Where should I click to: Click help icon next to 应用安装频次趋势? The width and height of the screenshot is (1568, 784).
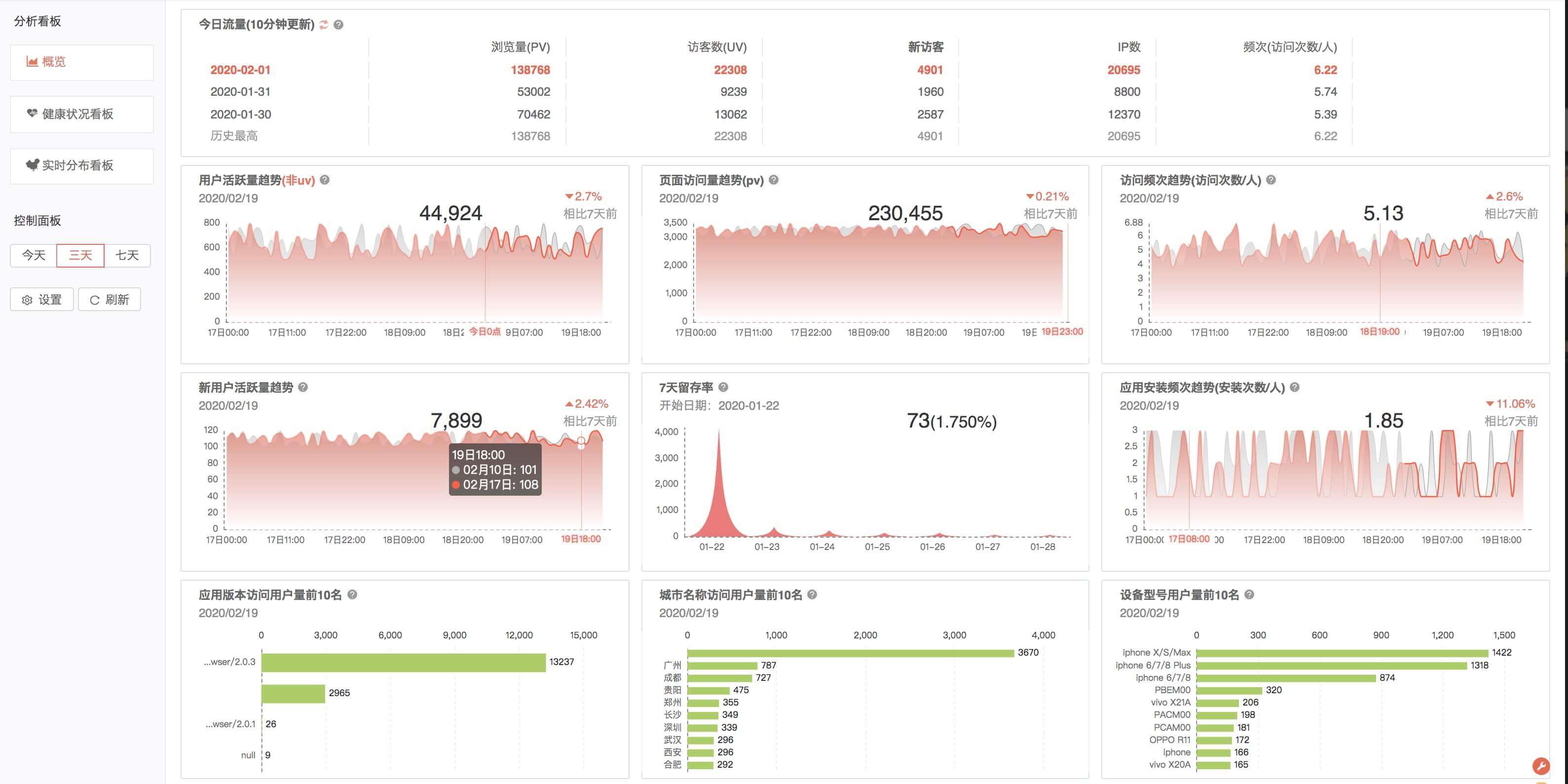pos(1295,387)
